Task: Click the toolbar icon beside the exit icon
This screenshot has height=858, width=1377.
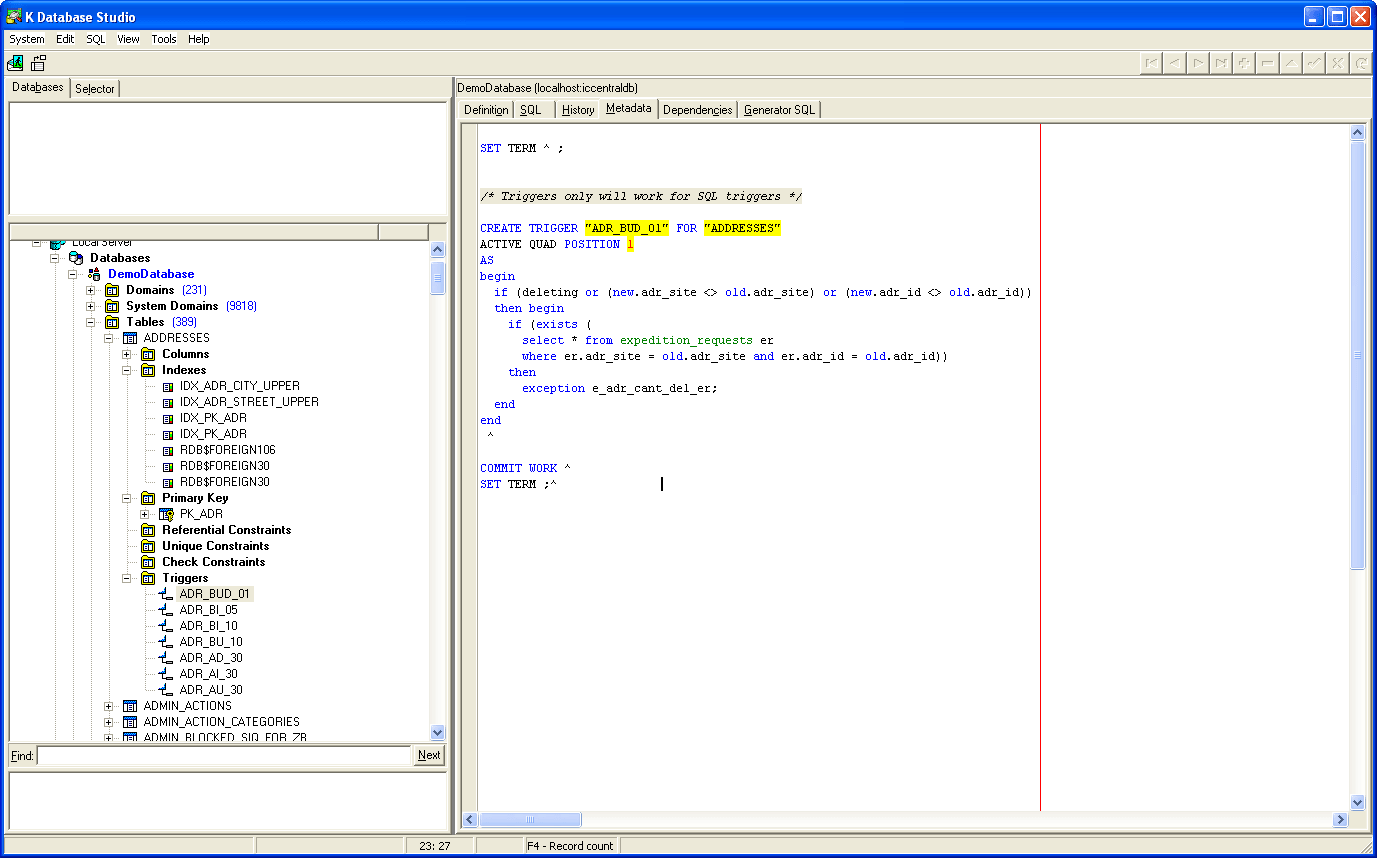Action: [39, 63]
